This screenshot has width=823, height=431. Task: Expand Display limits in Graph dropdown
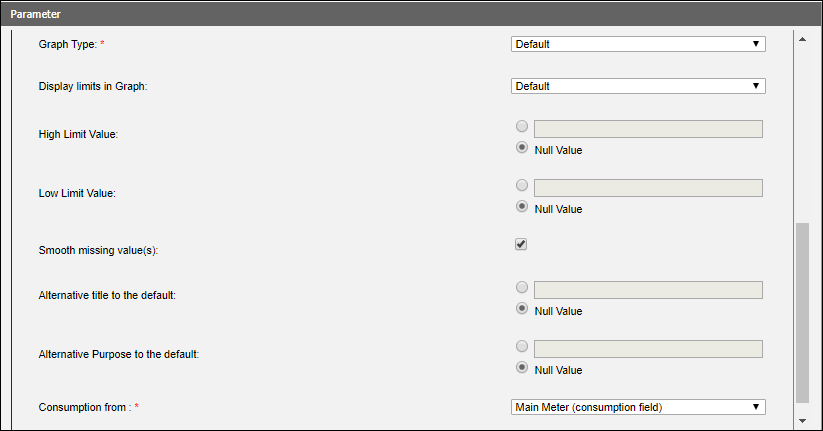click(638, 86)
